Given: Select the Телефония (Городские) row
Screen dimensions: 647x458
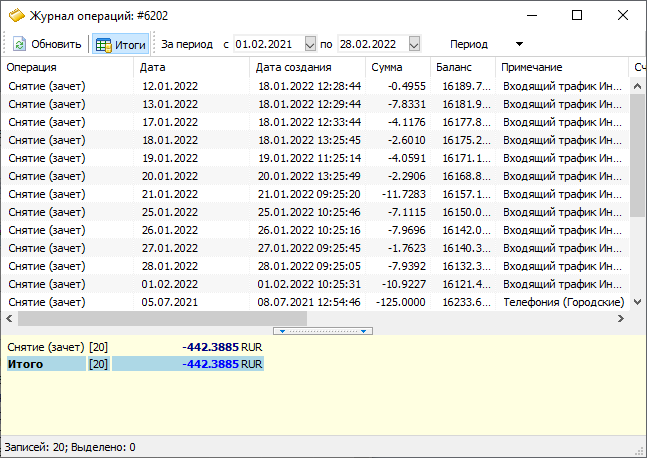Looking at the screenshot, I should [x=316, y=302].
